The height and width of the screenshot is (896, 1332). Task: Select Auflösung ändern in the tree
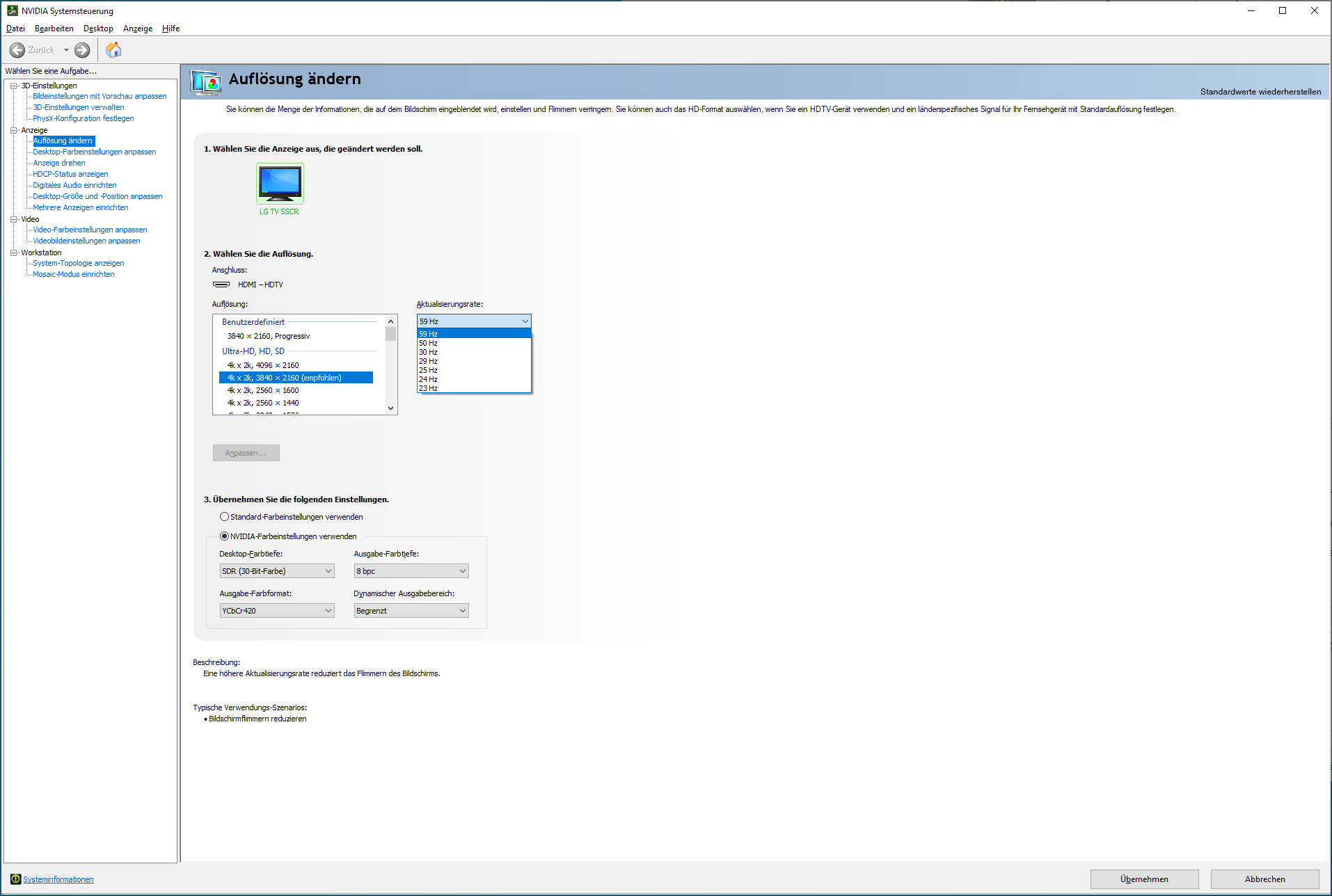coord(63,141)
